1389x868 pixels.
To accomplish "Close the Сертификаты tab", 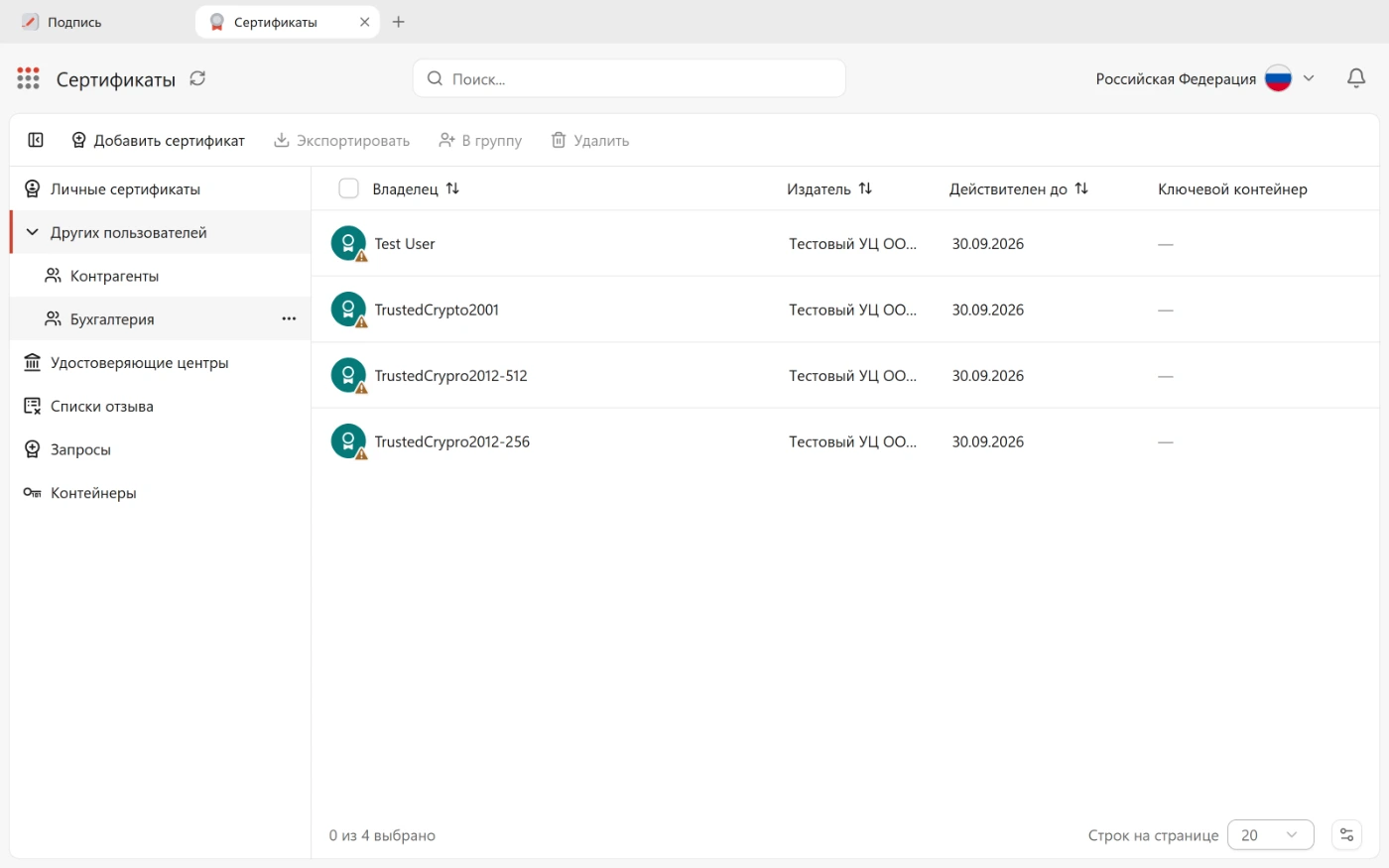I will point(364,22).
